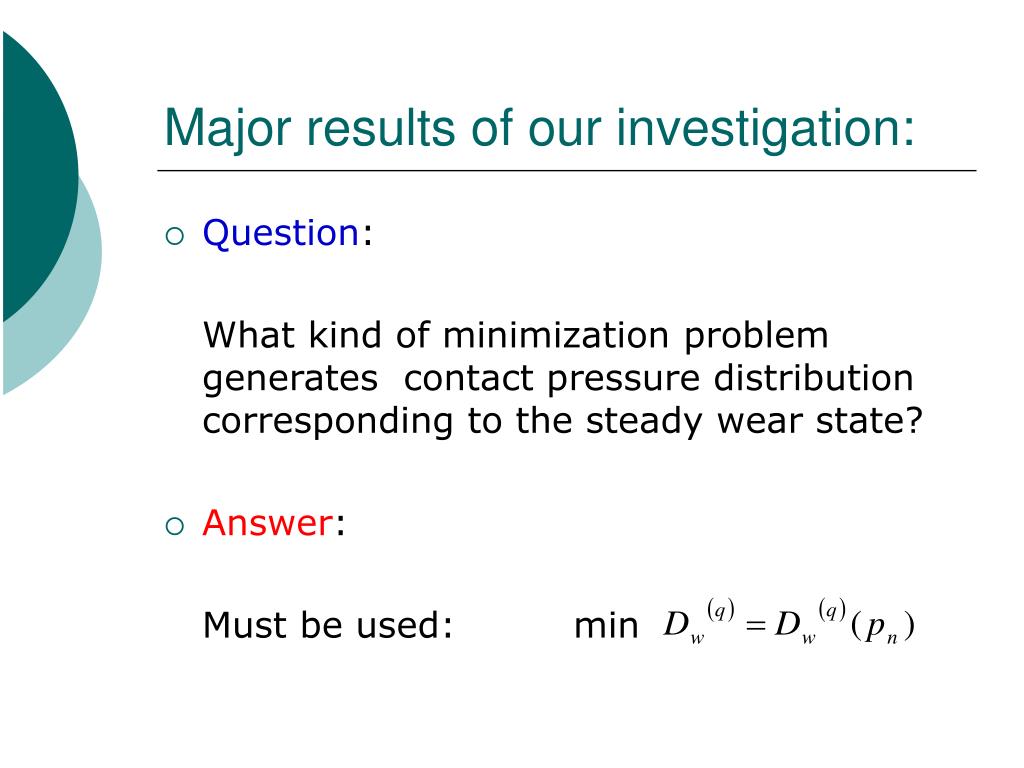Click the (p_n) argument in the formula

tap(882, 628)
